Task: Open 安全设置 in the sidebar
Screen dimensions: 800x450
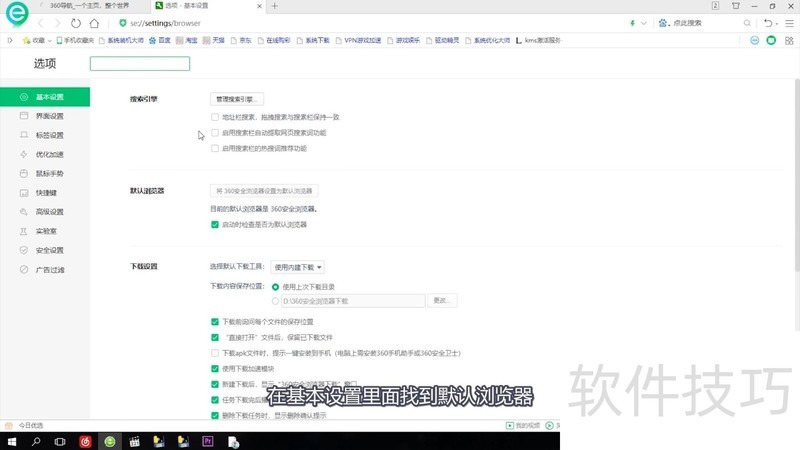Action: (x=45, y=251)
